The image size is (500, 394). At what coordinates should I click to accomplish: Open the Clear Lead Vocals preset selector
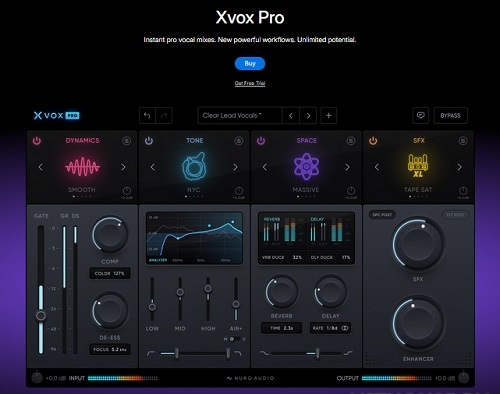tap(240, 116)
